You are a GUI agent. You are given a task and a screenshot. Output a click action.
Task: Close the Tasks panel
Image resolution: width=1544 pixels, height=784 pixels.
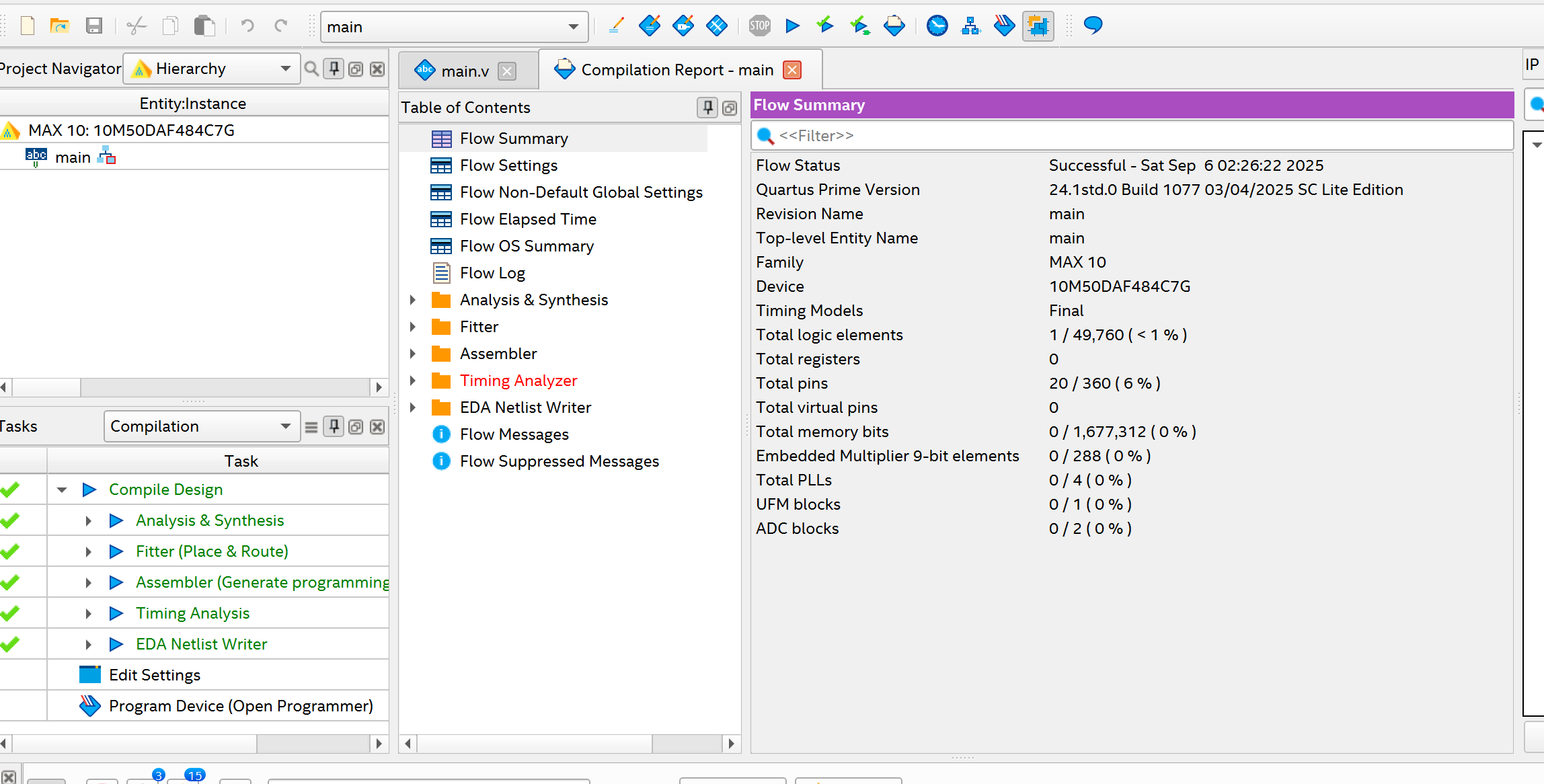(377, 426)
